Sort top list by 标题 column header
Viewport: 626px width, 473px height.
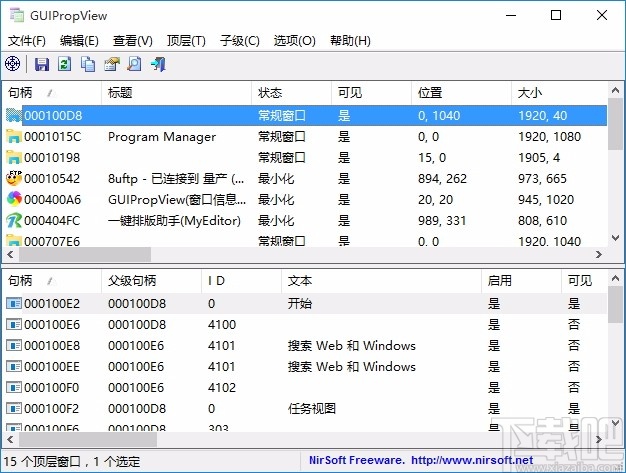(x=176, y=93)
